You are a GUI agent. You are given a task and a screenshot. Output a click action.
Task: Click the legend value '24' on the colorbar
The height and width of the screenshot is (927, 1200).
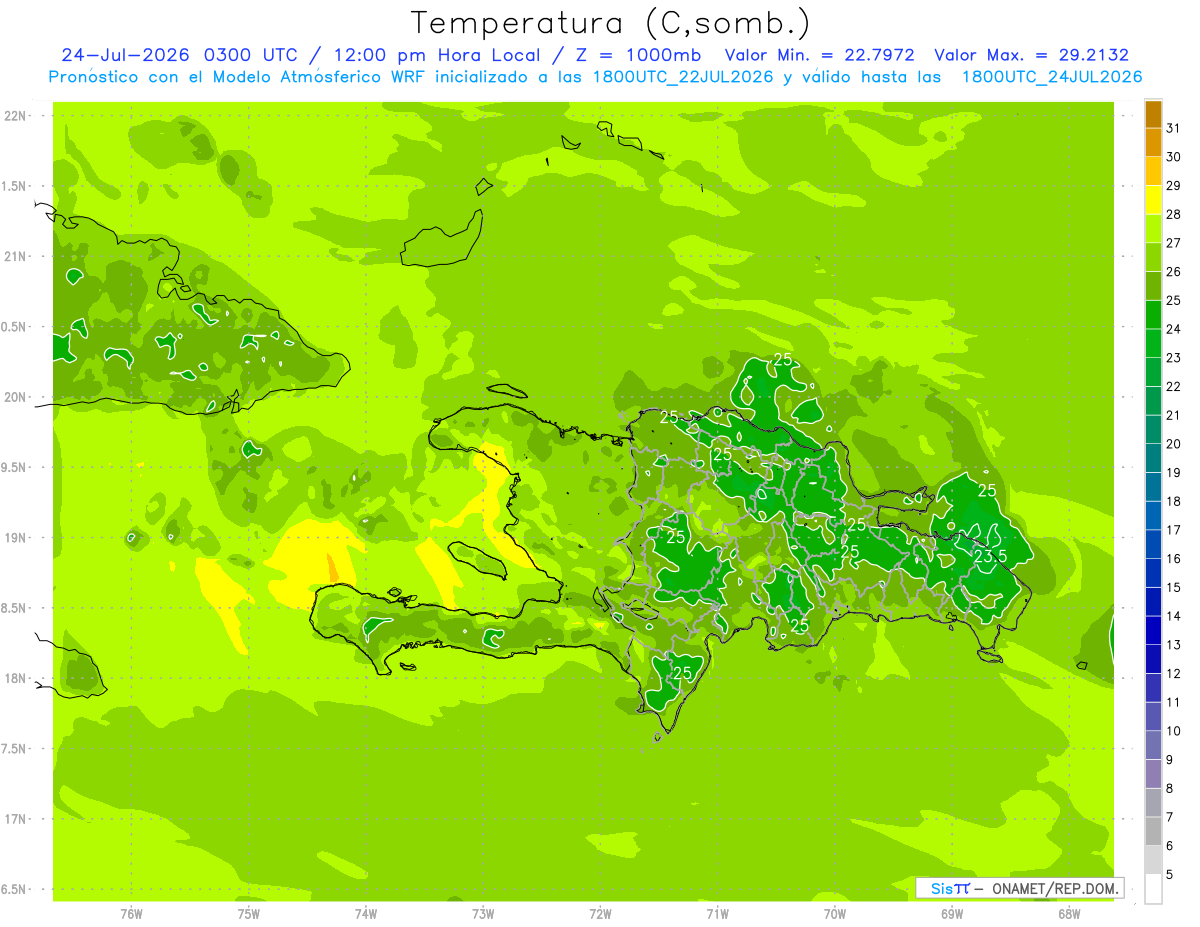[x=1174, y=329]
